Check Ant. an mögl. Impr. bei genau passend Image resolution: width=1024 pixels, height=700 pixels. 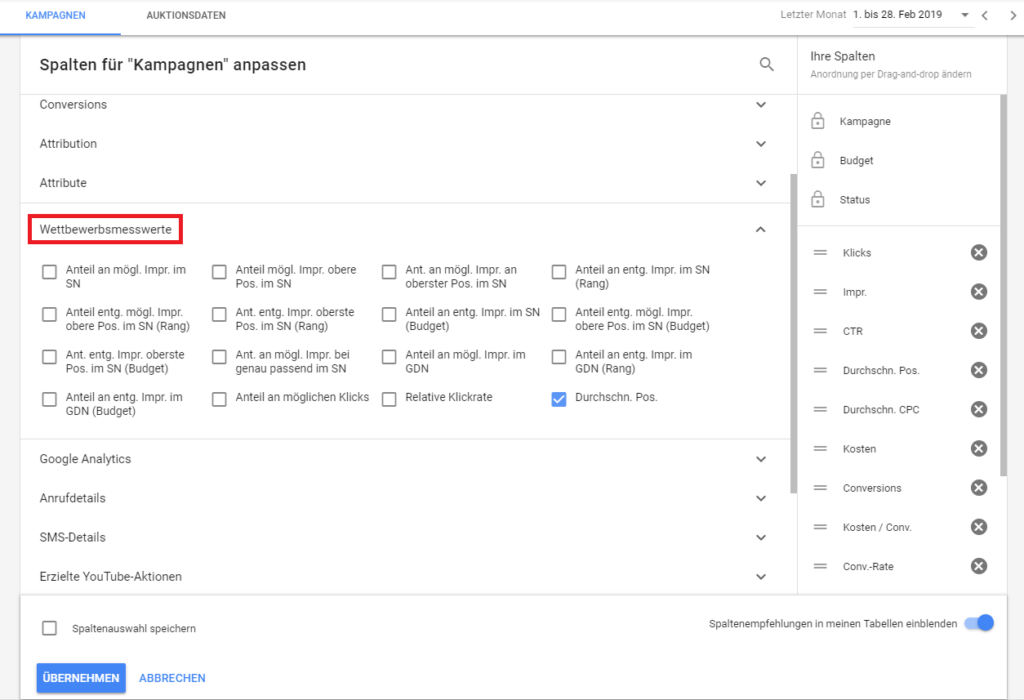click(219, 357)
